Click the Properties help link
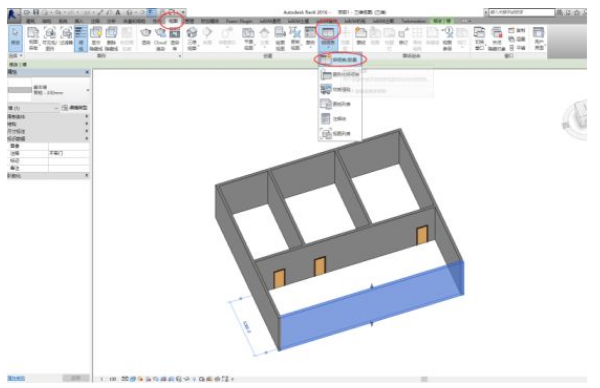Screen dimensions: 600x388 16,378
